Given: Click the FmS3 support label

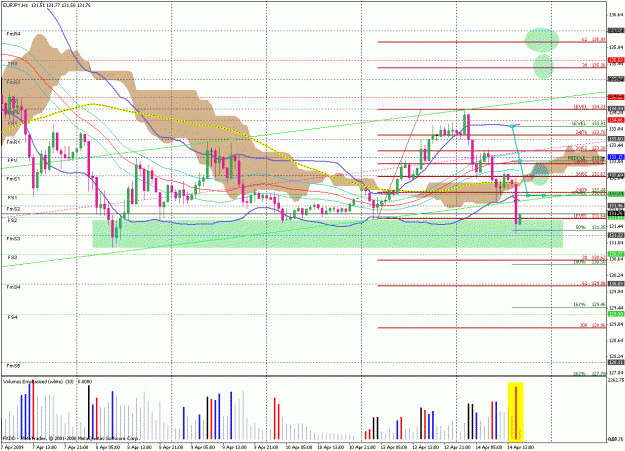Looking at the screenshot, I should [x=14, y=238].
